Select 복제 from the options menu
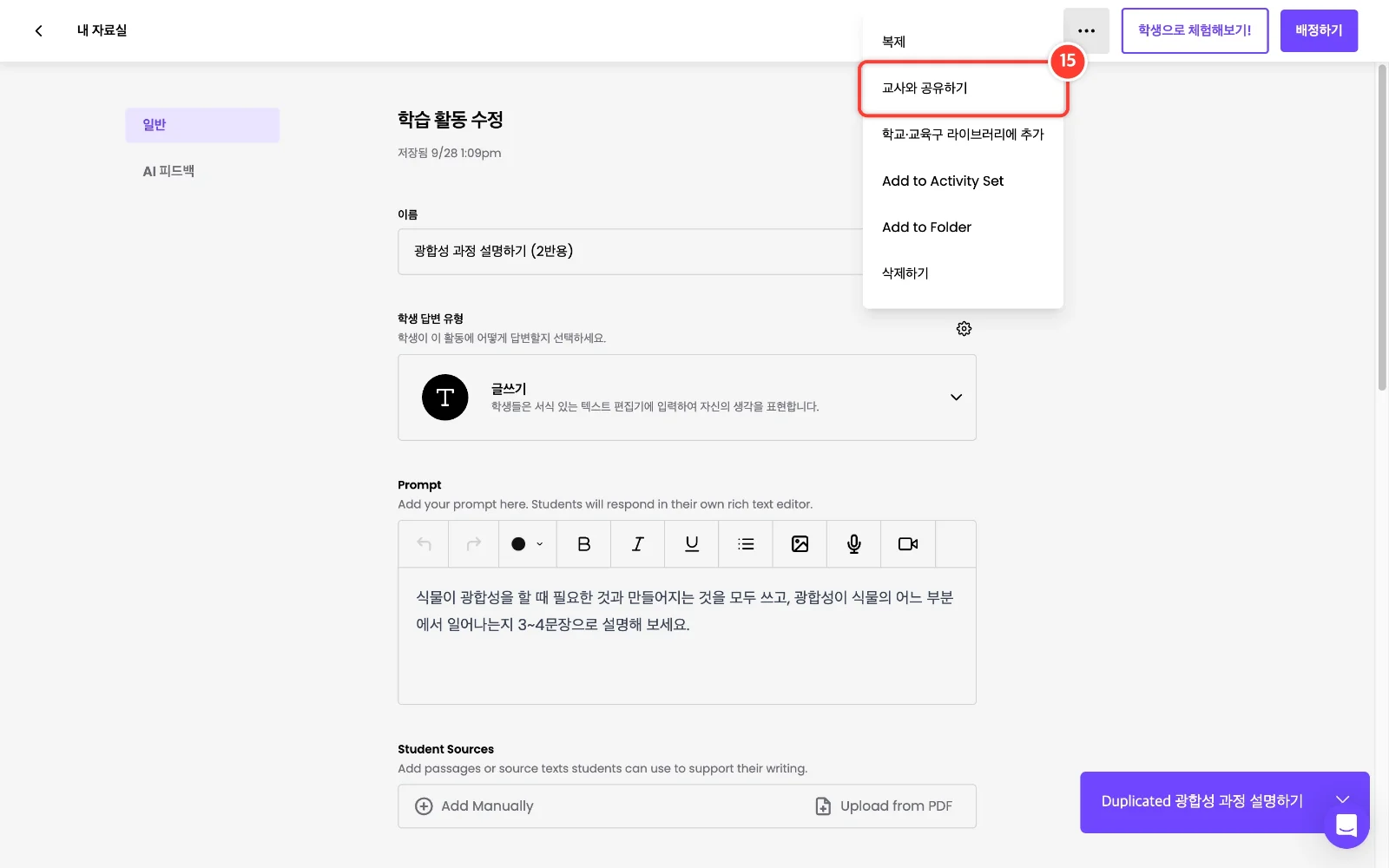 click(x=963, y=42)
